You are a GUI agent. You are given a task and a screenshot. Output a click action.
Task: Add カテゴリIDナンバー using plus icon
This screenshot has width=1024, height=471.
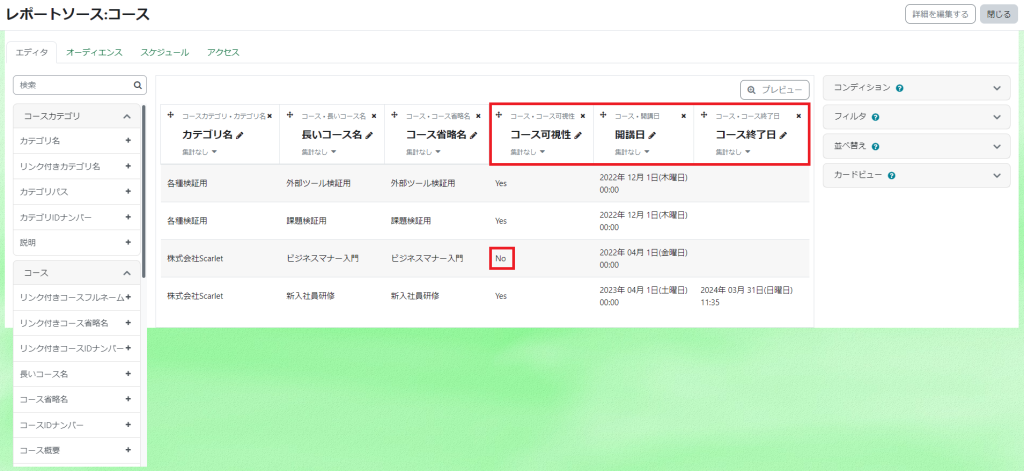tap(128, 217)
